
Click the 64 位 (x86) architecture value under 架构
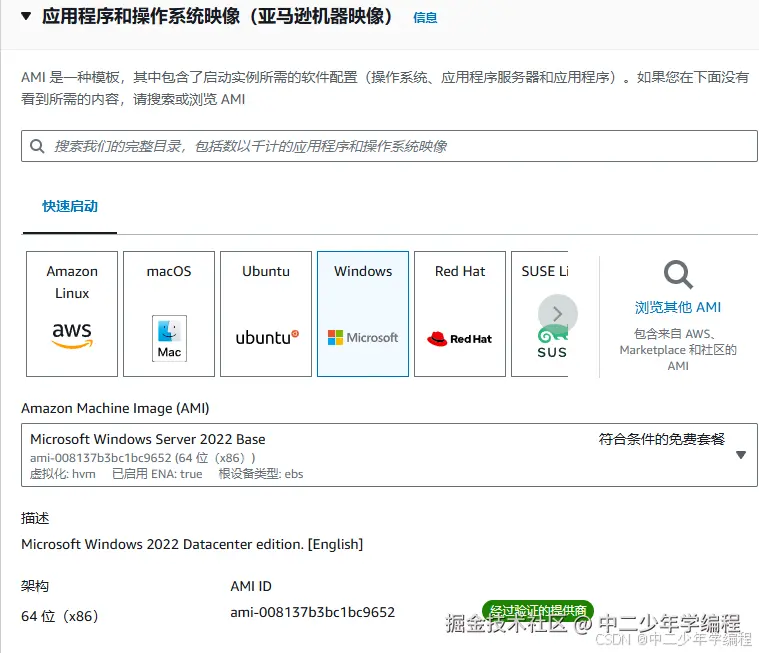tap(60, 616)
